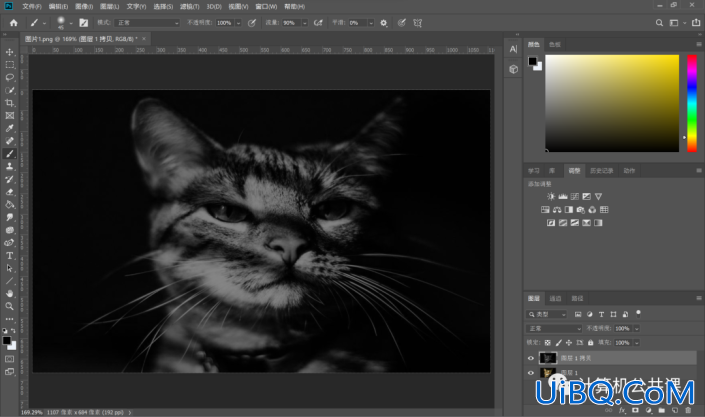Image resolution: width=705 pixels, height=417 pixels.
Task: Enable airbrush build-up effect
Action: [318, 22]
